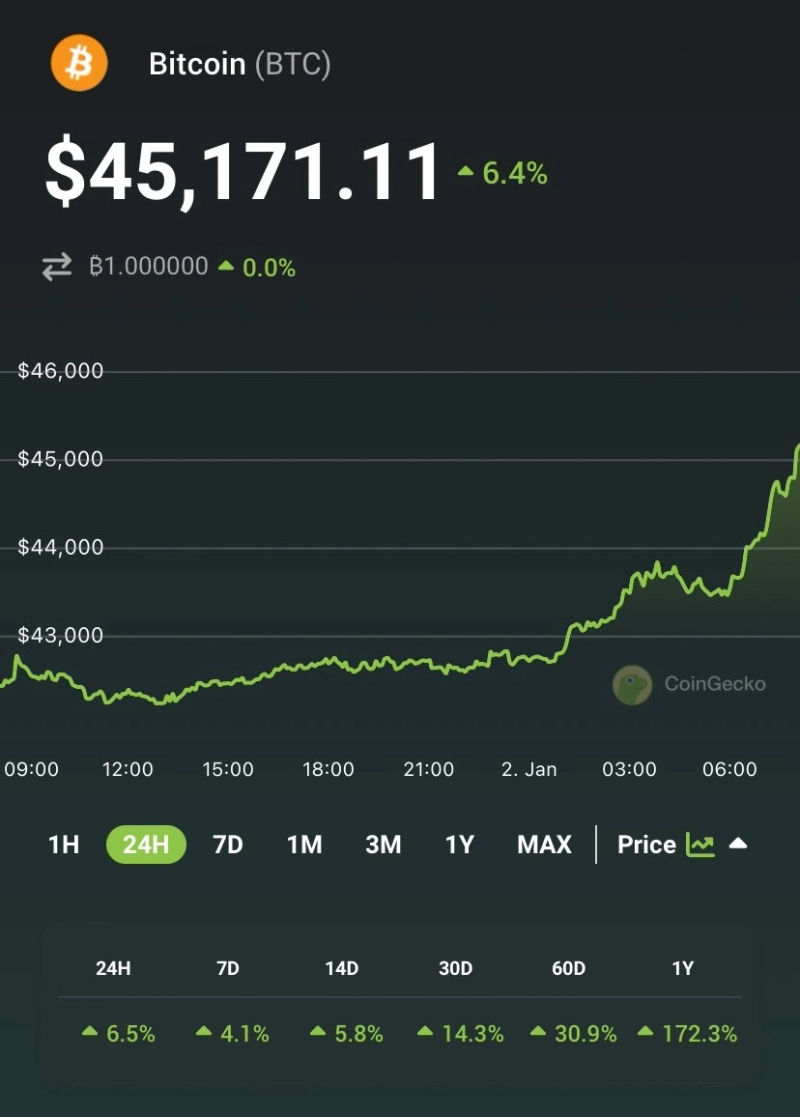Switch chart to 7D range

click(228, 845)
